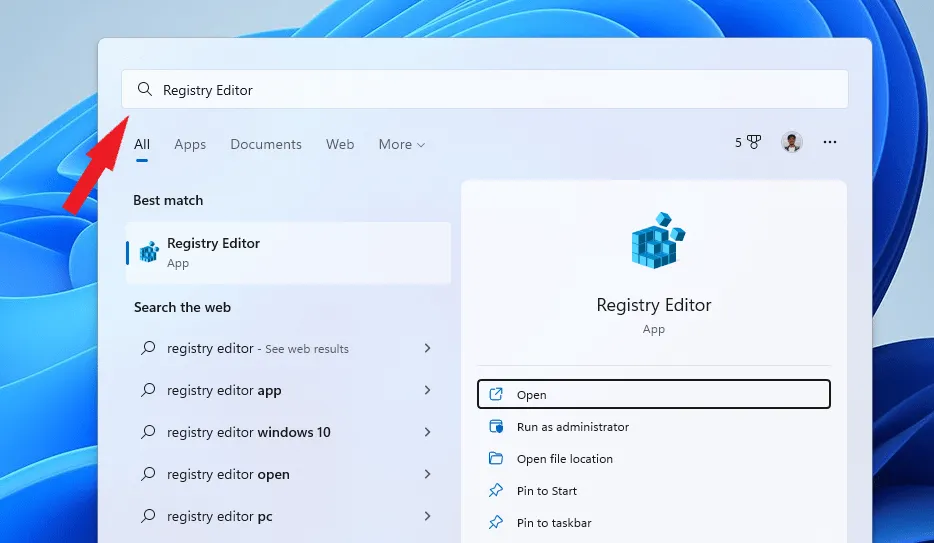Click search icon beside 'registry editor app'

(148, 390)
